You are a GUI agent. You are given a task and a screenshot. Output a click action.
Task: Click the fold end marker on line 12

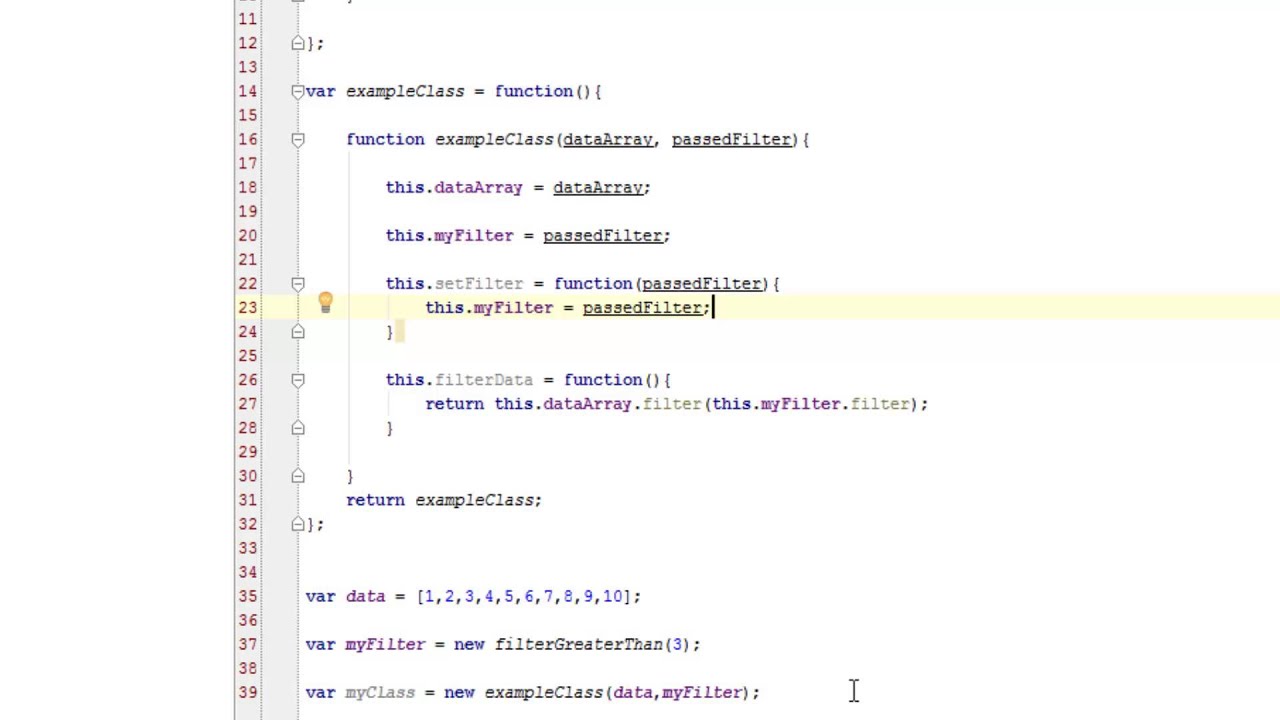tap(298, 43)
